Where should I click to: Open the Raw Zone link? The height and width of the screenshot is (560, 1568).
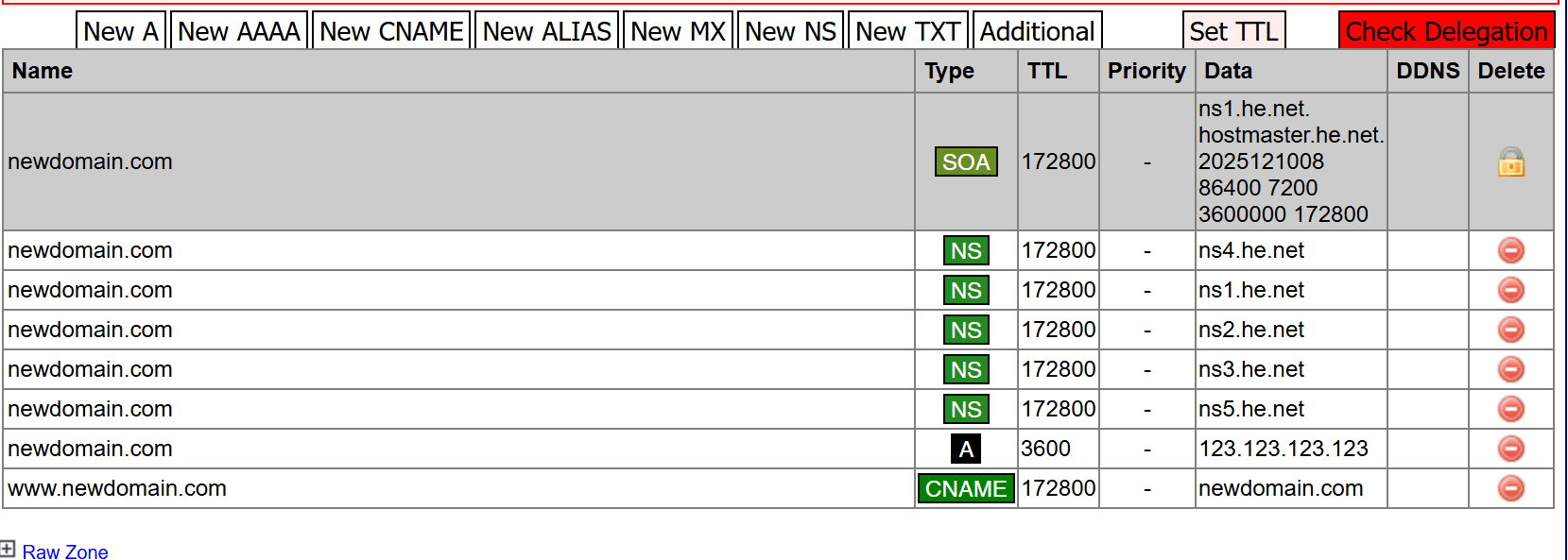[x=65, y=552]
